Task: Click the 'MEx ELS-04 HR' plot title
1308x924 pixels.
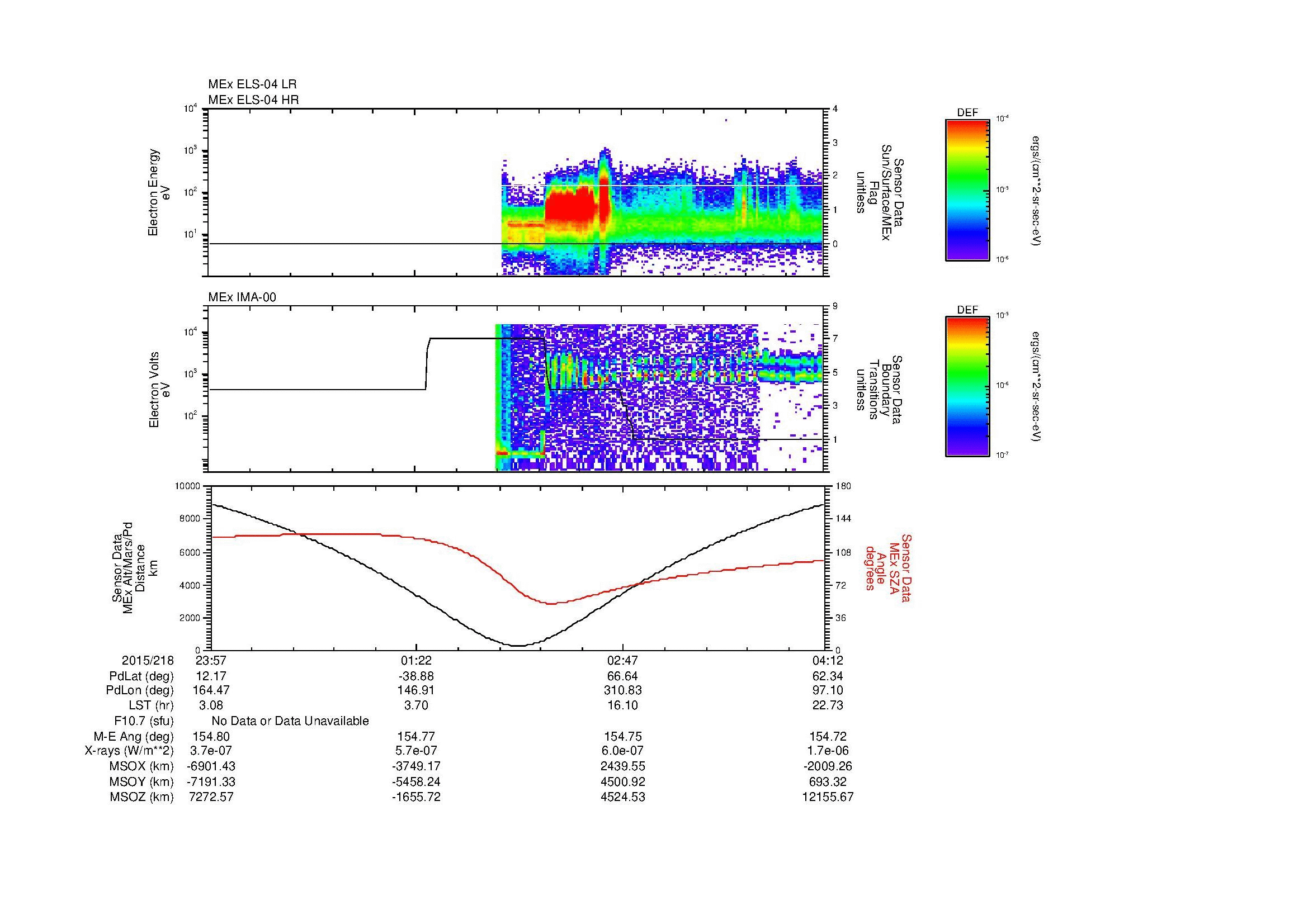Action: (x=253, y=100)
